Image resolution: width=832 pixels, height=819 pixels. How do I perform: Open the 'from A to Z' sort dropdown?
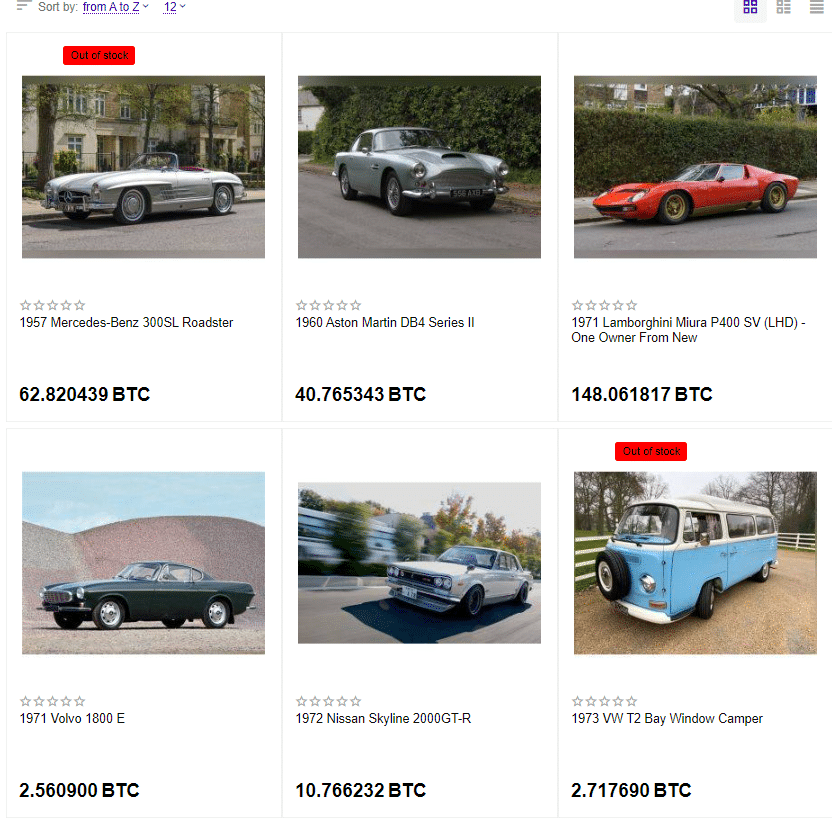(116, 7)
